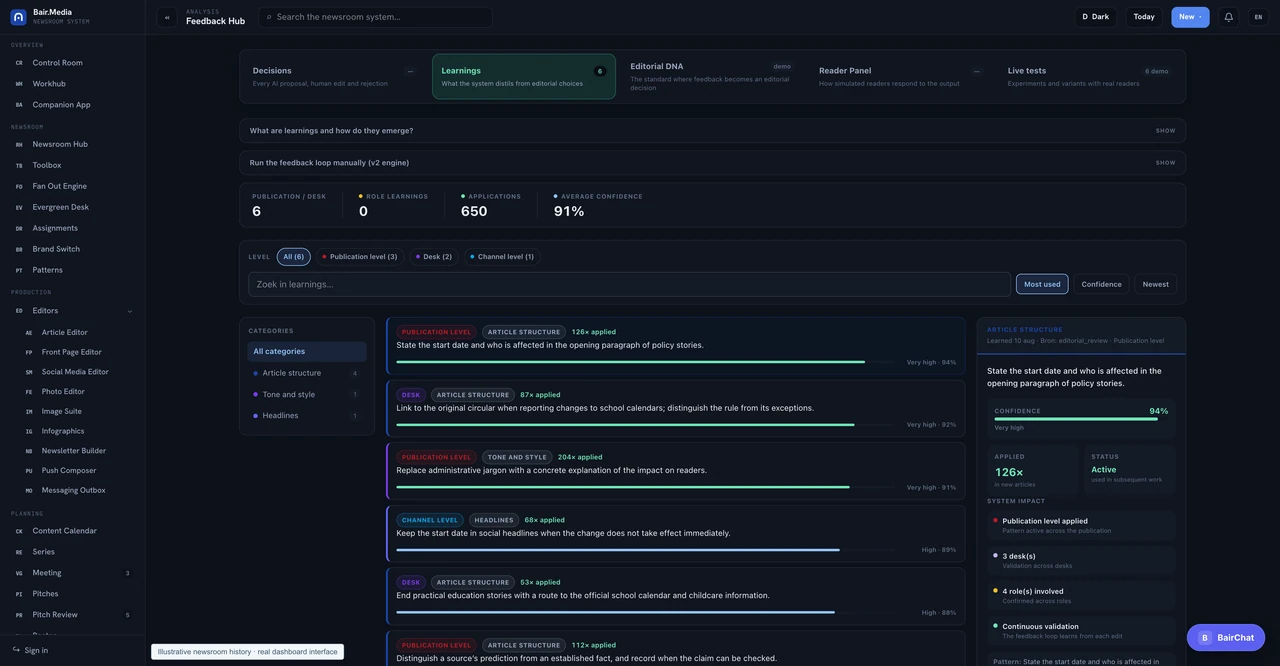Select the Headlines category
Viewport: 1280px width, 666px height.
coord(307,415)
